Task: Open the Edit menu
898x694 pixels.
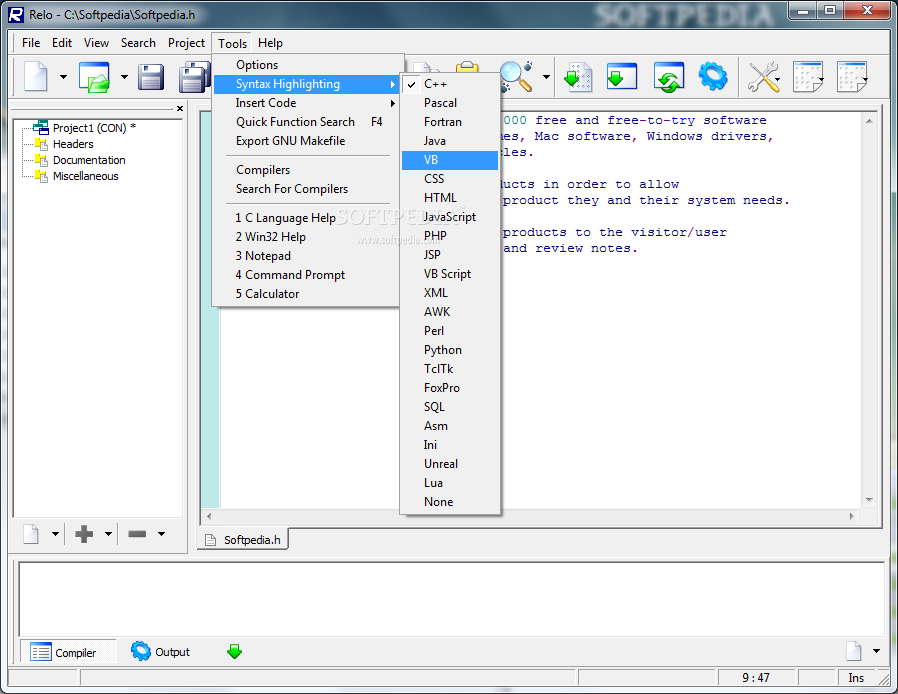Action: click(x=62, y=43)
